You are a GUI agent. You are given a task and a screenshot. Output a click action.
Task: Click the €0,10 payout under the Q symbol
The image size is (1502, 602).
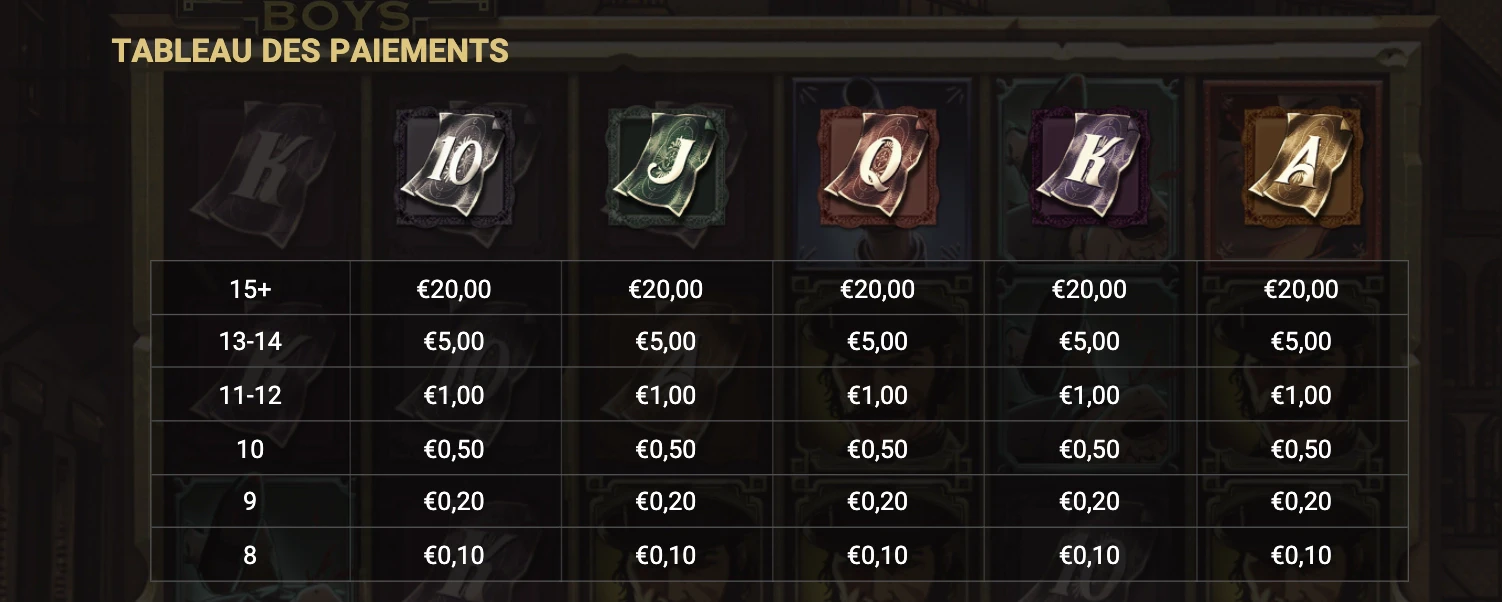(x=878, y=555)
